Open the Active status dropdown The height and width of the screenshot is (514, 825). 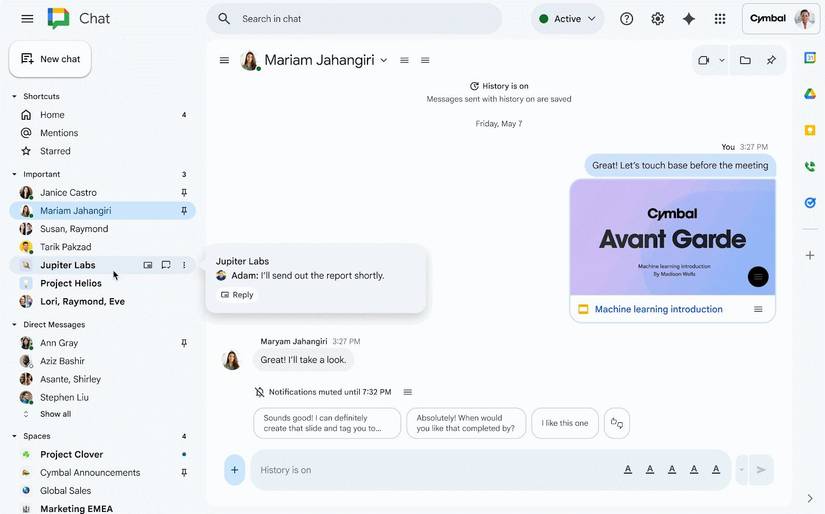(x=567, y=19)
